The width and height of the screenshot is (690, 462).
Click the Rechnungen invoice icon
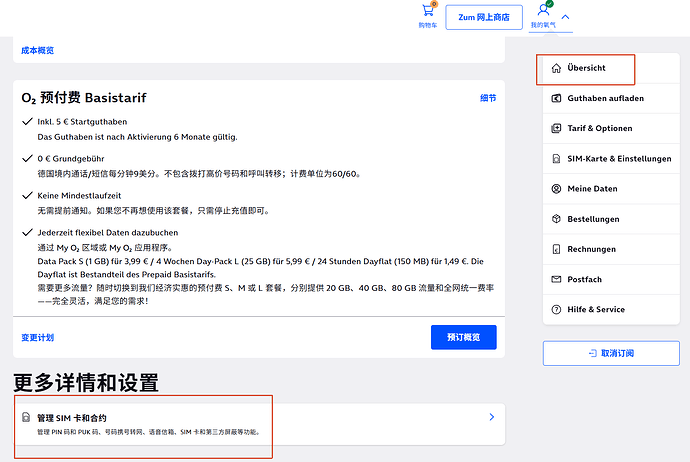(x=556, y=249)
